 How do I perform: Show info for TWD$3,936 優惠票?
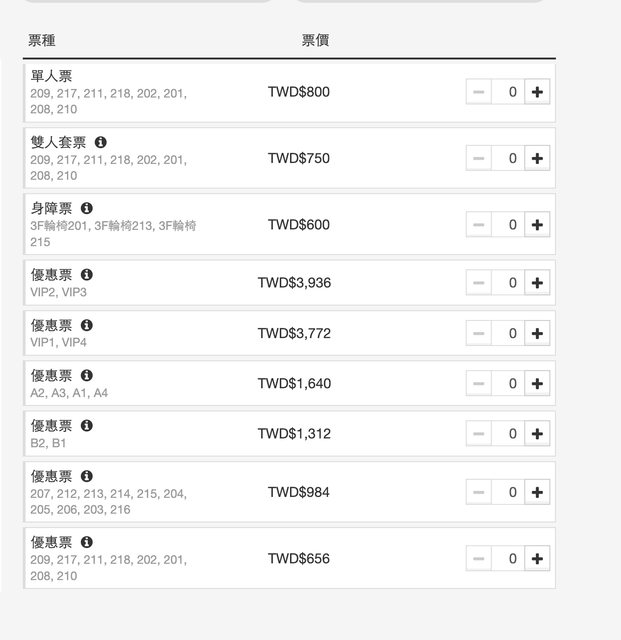coord(87,275)
